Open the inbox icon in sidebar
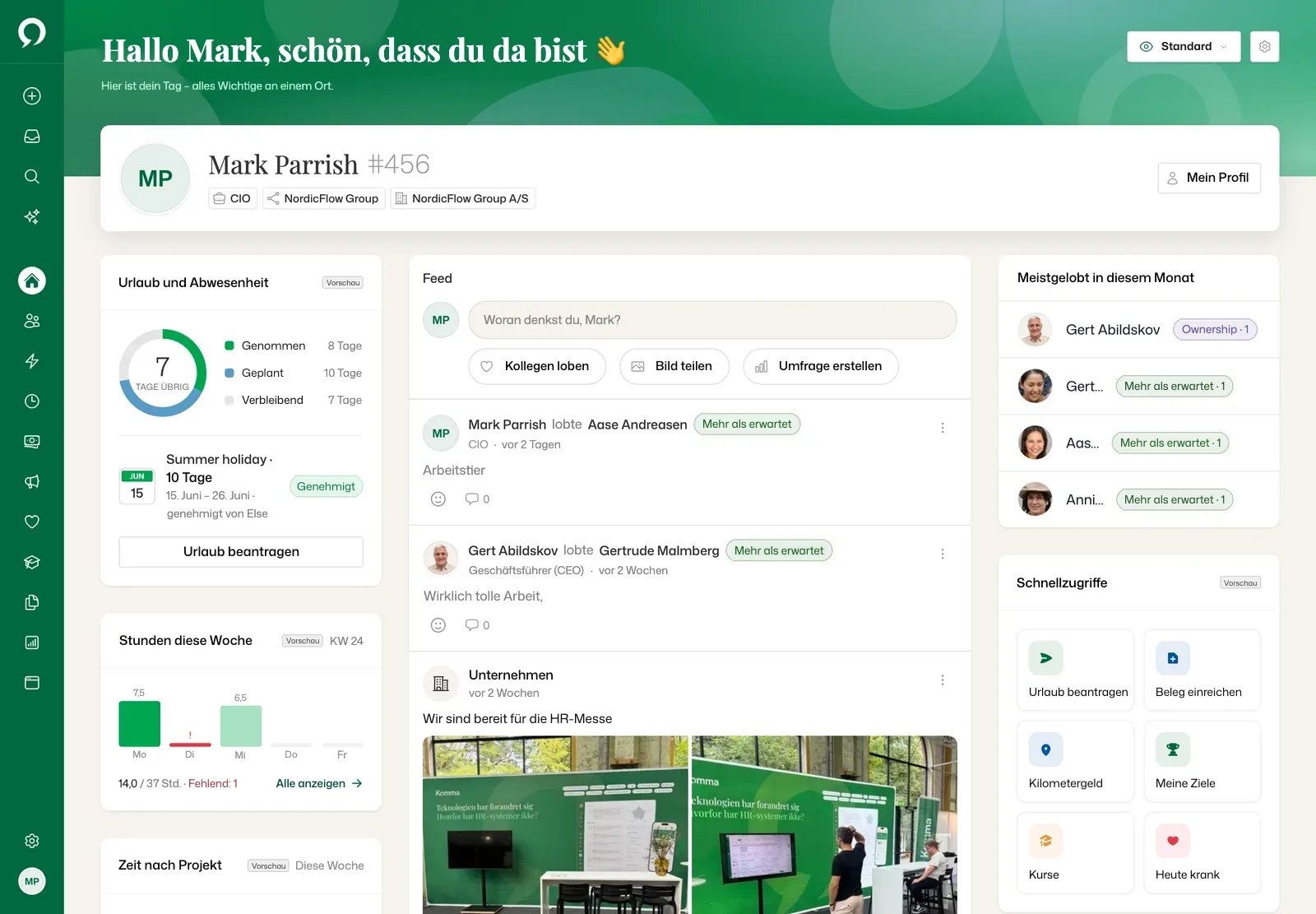The width and height of the screenshot is (1316, 914). (x=32, y=137)
